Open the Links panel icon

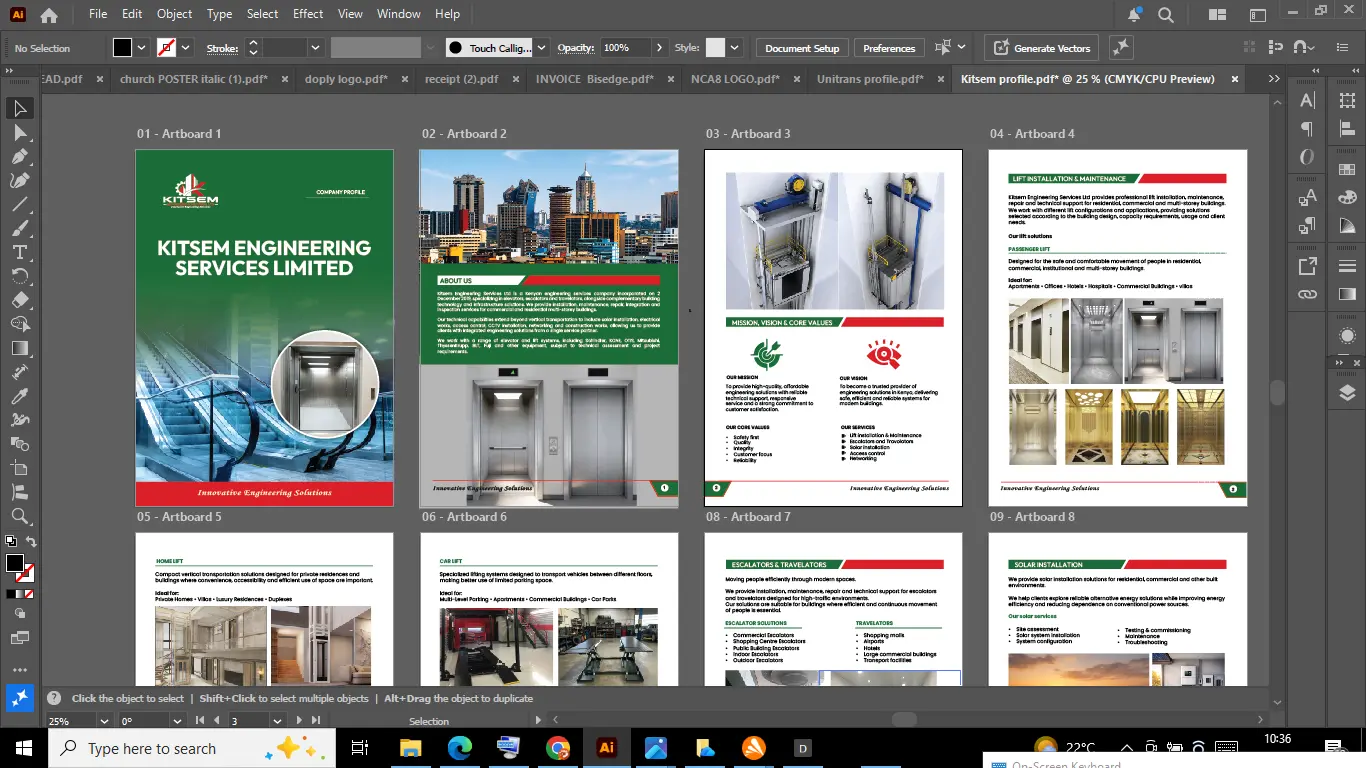point(1307,294)
